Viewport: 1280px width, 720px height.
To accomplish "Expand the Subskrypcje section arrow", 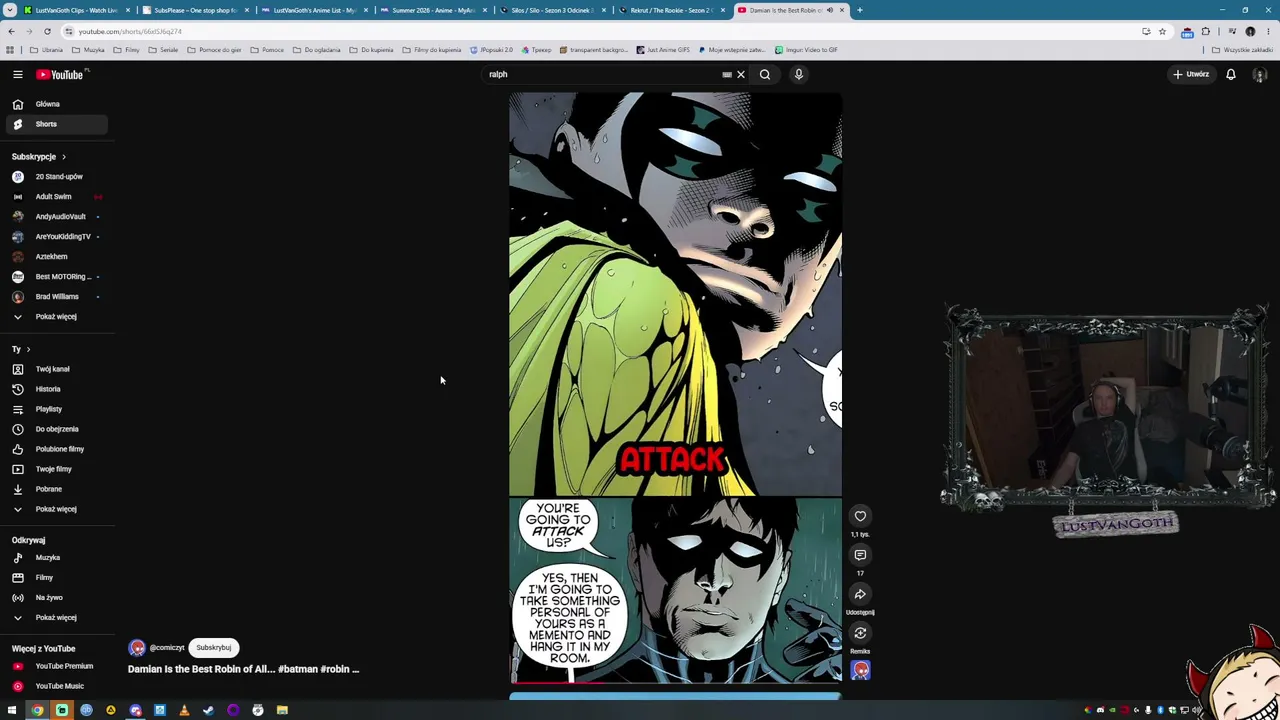I will click(x=64, y=157).
